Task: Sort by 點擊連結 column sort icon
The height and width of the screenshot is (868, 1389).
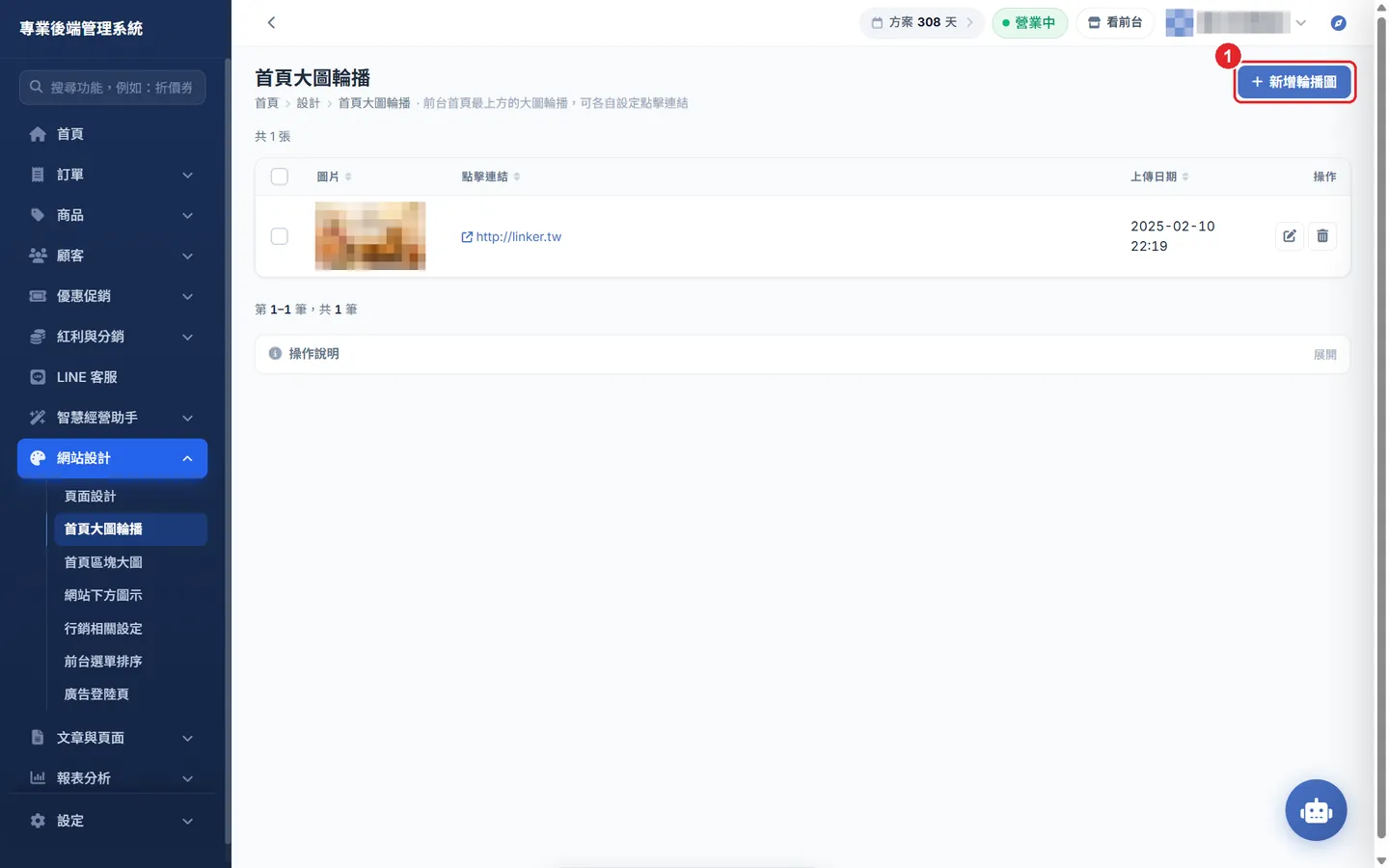Action: click(x=517, y=176)
